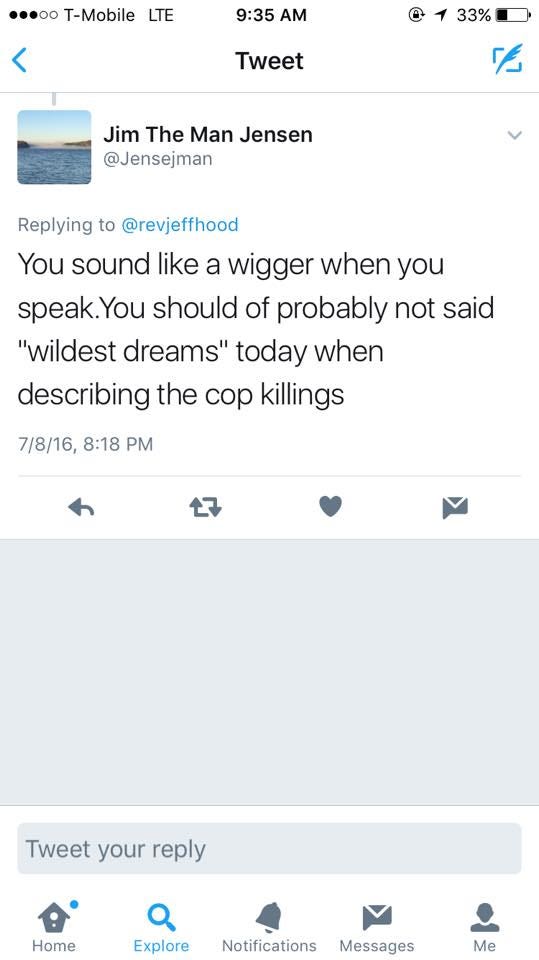
Task: View the Jim The Man Jensen name link
Action: coord(208,134)
